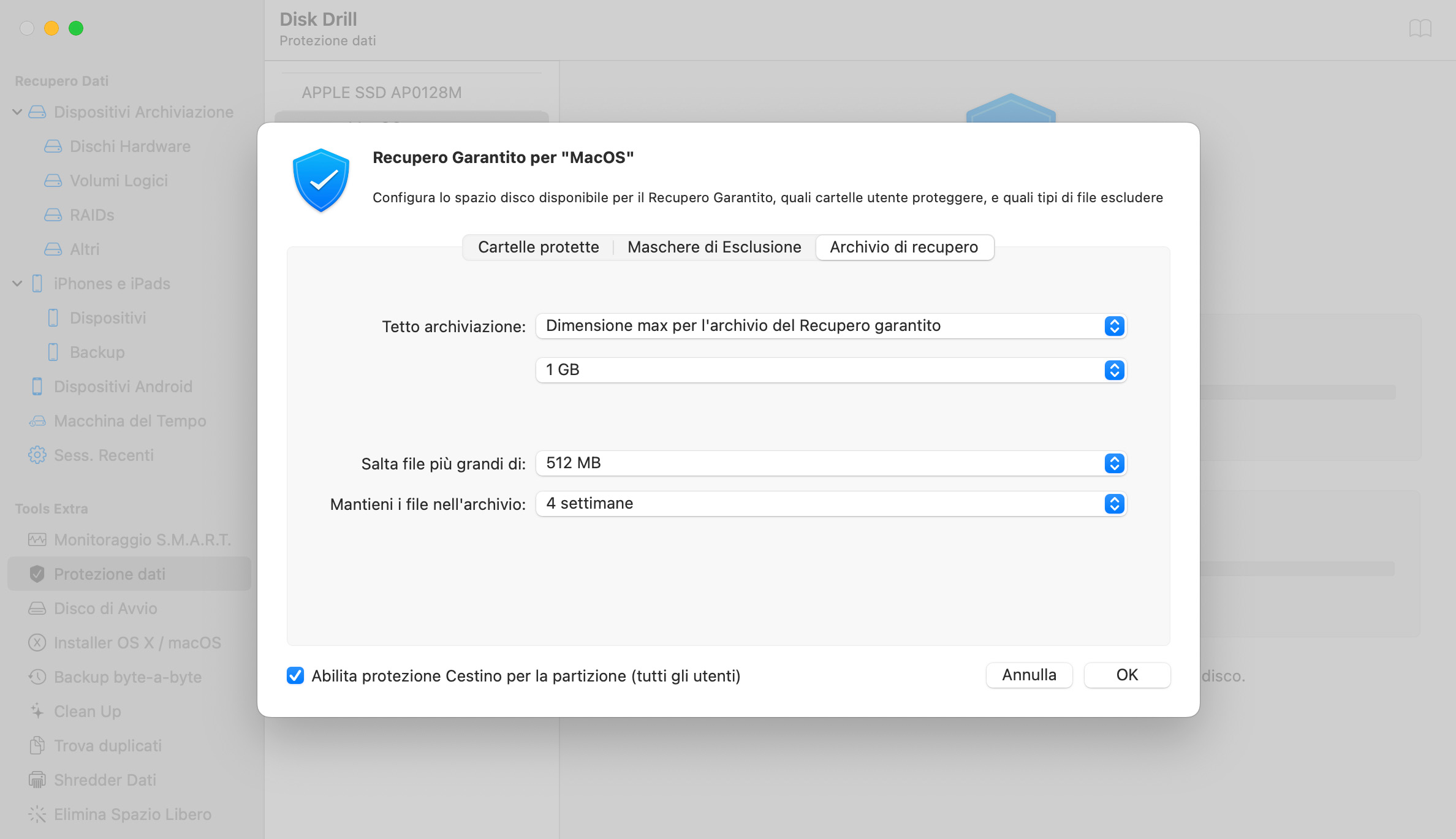Click the Trova duplicati documents icon
The width and height of the screenshot is (1456, 839).
pyautogui.click(x=37, y=746)
